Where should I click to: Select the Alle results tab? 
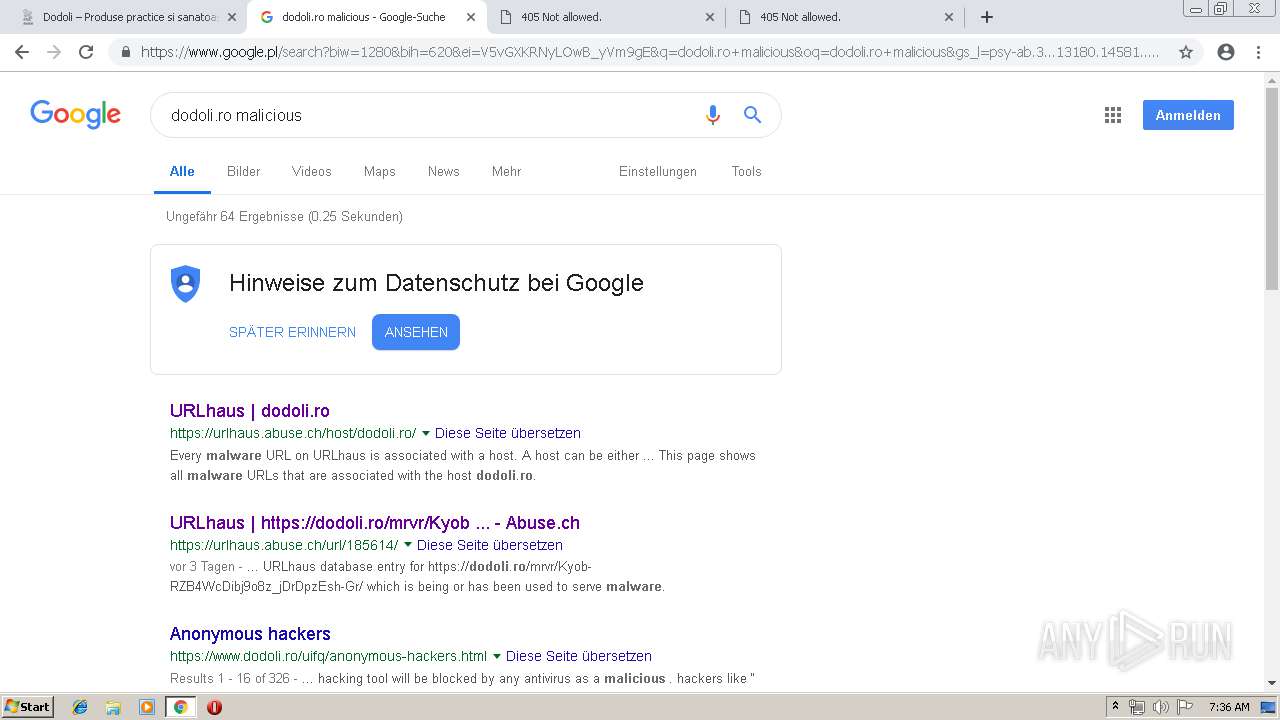point(182,171)
